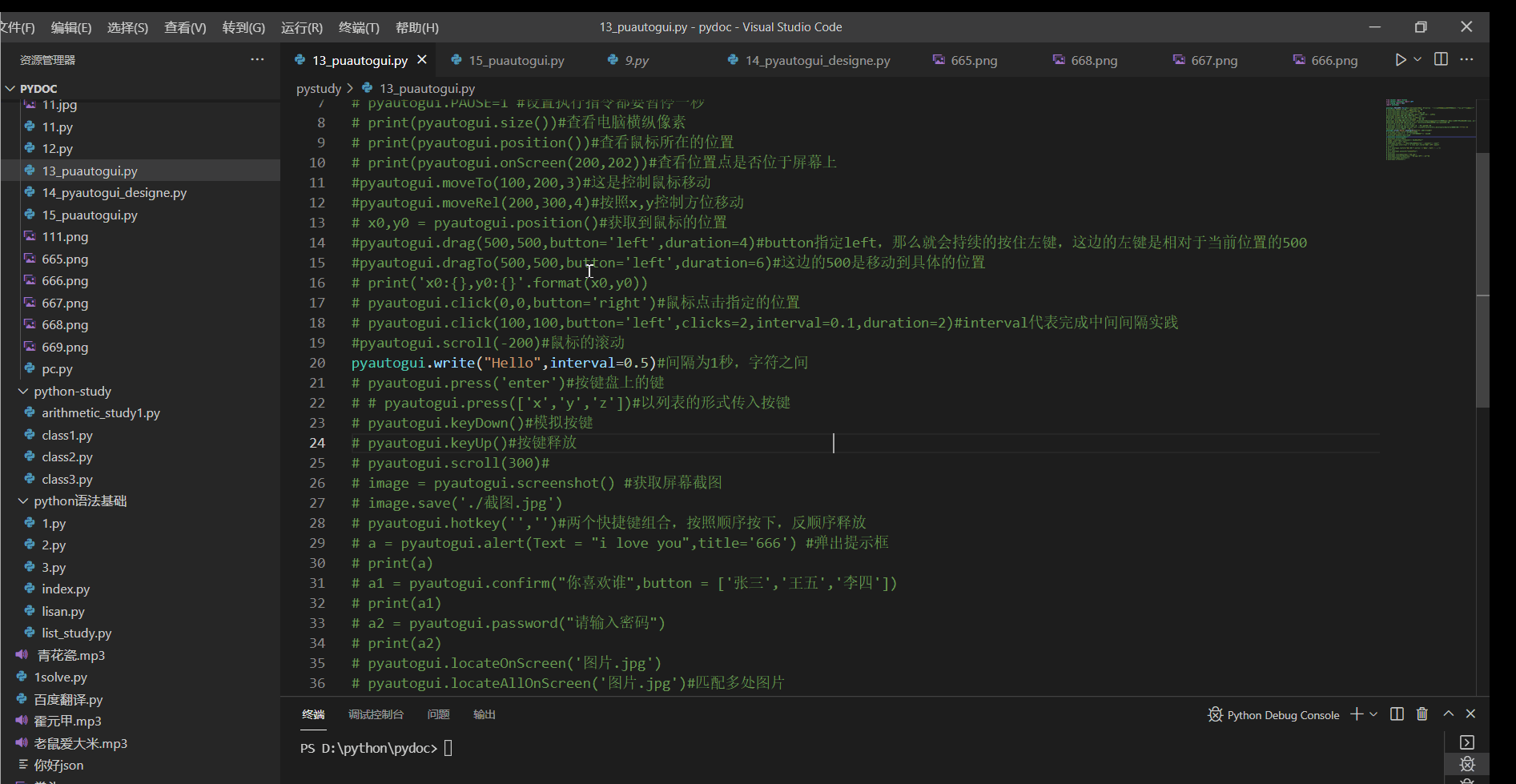Close the 13_puautogui.py tab
Viewport: 1516px width, 784px height.
[x=422, y=60]
